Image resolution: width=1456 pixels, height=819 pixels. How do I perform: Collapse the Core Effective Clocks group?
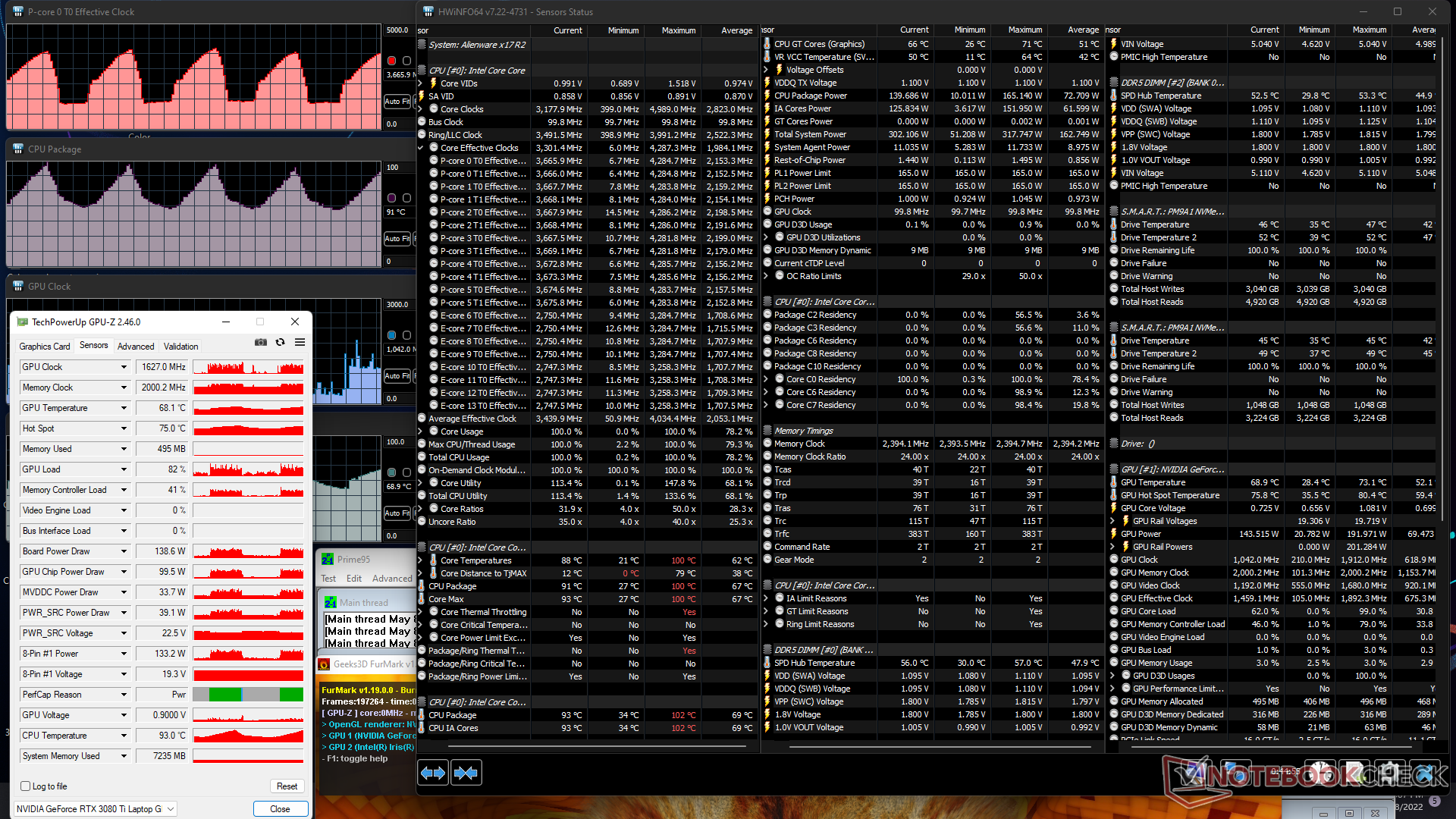[422, 148]
